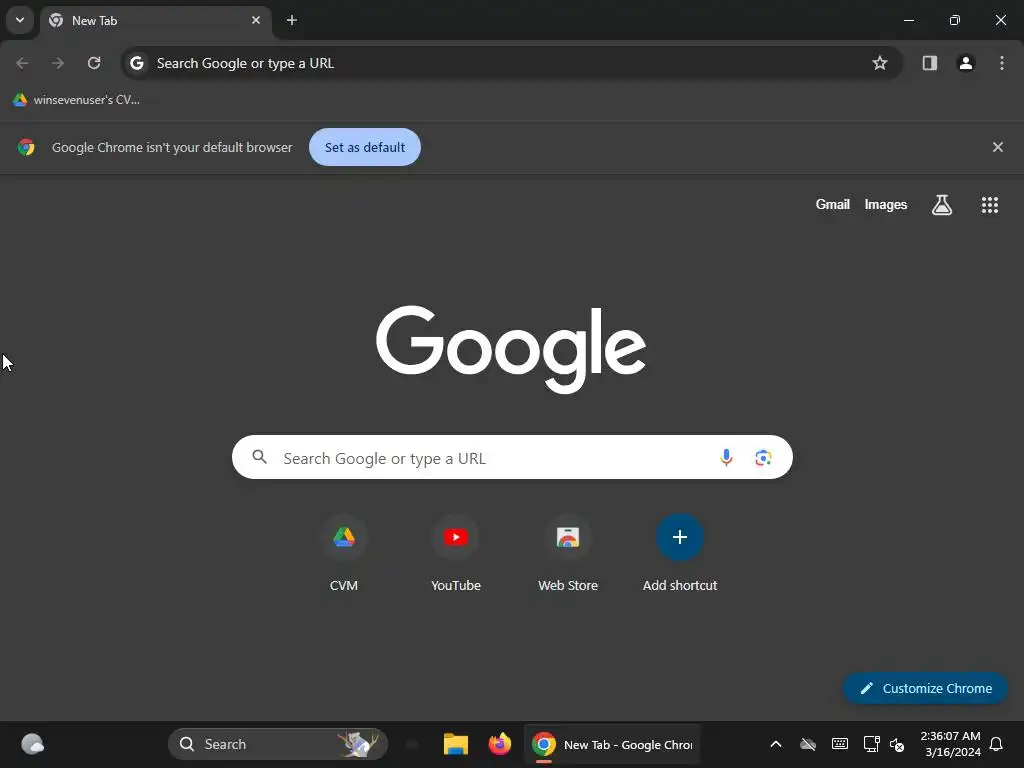
Task: Dismiss the default browser notification bar
Action: pos(997,147)
